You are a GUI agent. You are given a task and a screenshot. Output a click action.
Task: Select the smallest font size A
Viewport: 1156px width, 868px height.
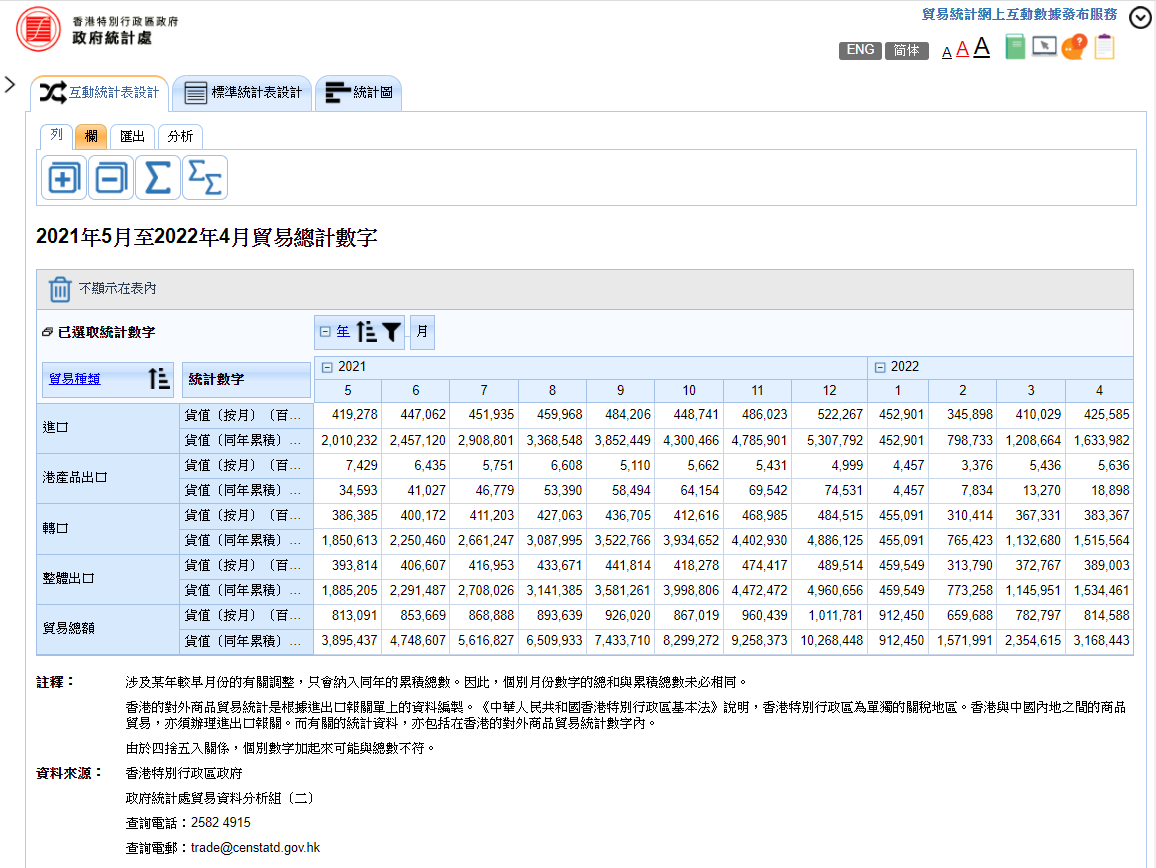947,52
